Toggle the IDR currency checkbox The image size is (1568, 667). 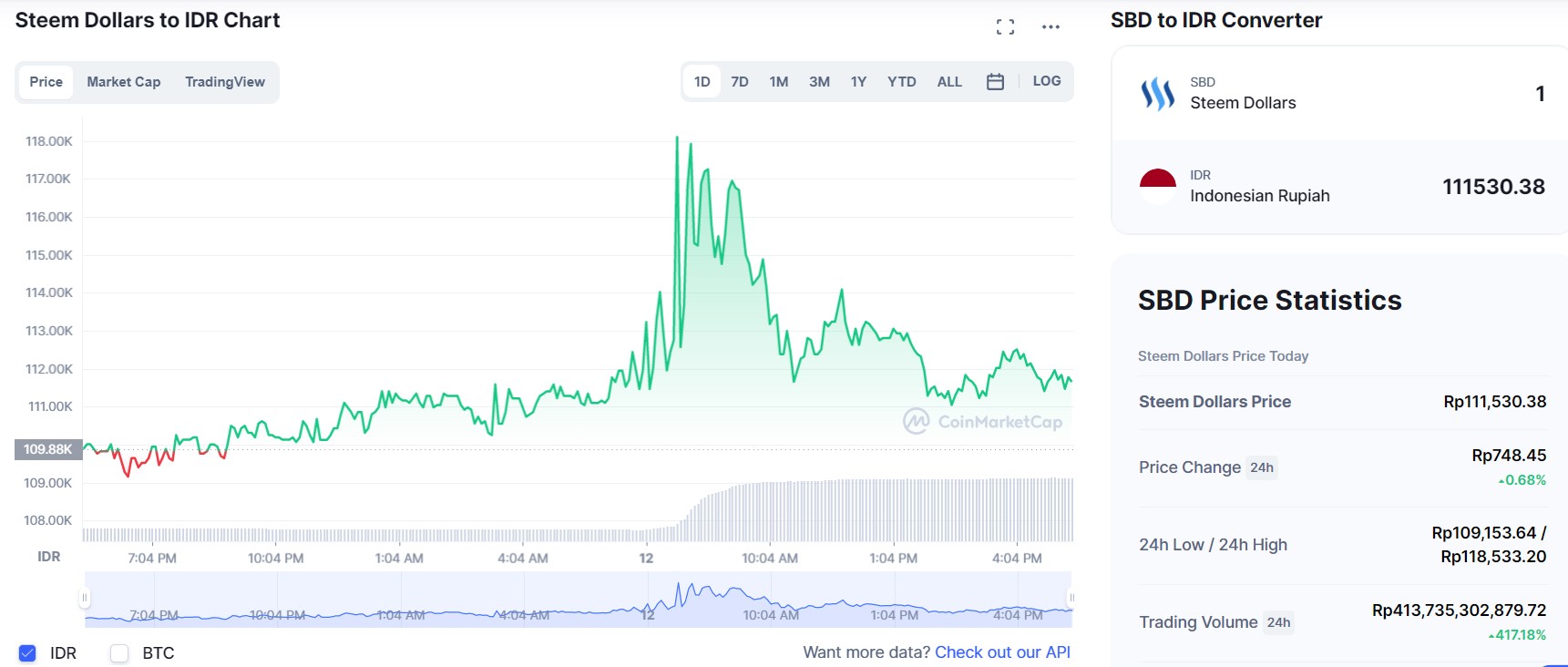27,653
